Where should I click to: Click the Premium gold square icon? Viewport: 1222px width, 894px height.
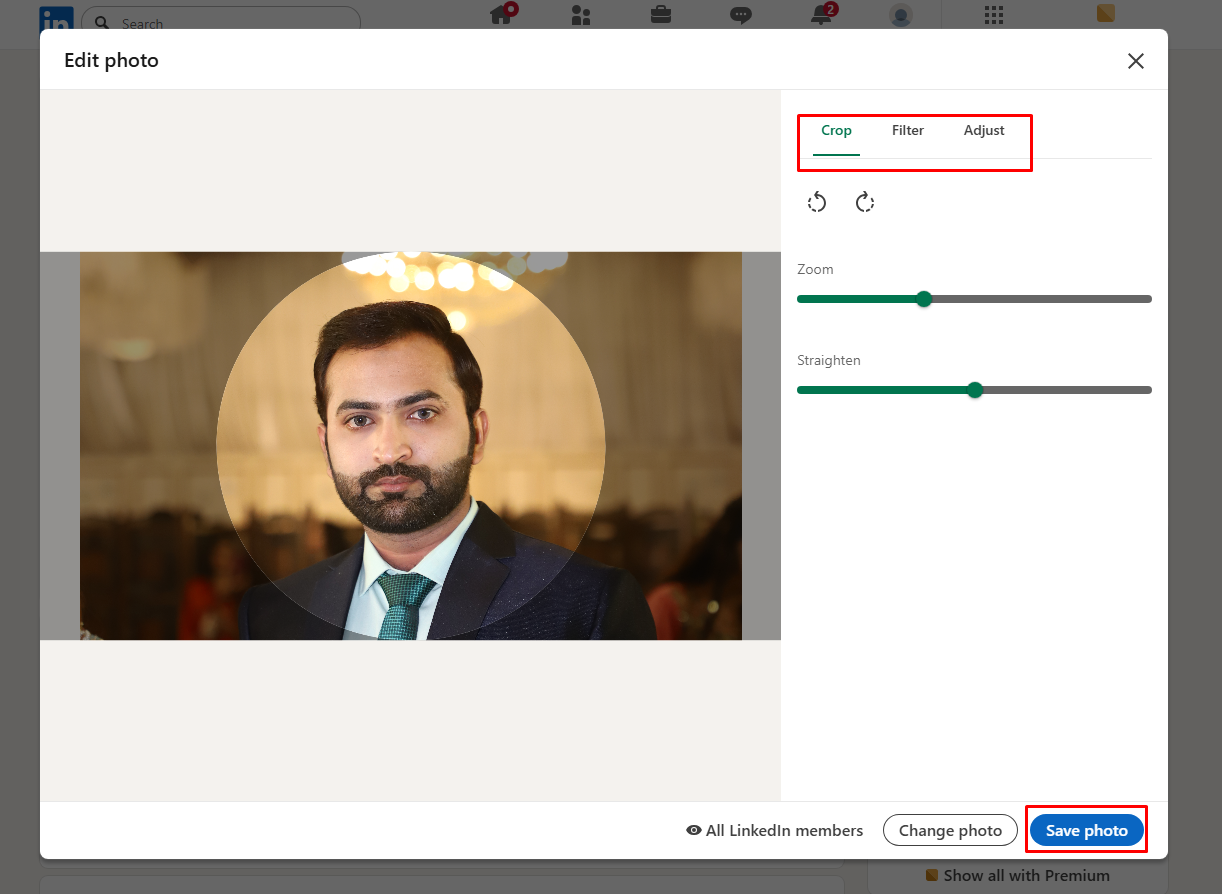1105,13
